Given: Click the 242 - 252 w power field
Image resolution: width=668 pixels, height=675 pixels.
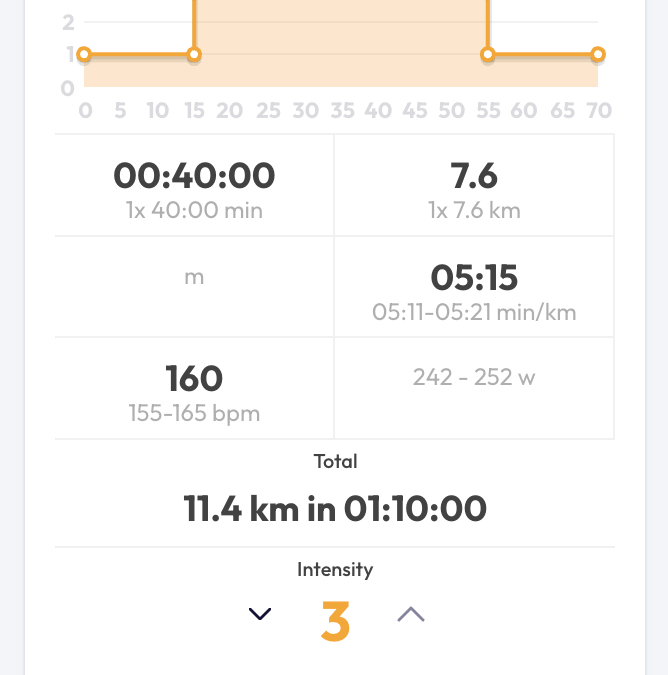Looking at the screenshot, I should tap(474, 377).
